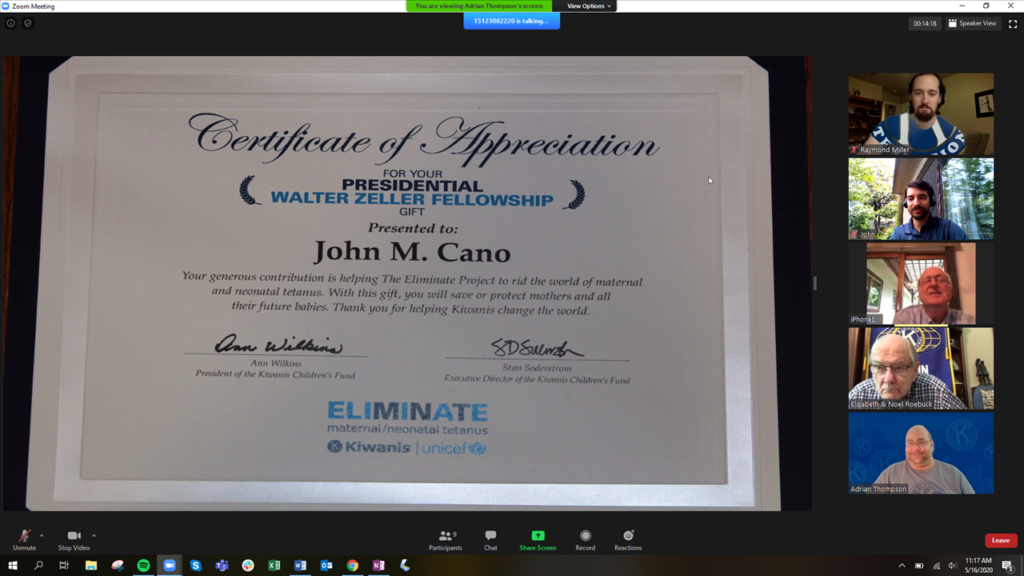1024x576 pixels.
Task: Open Slack from taskbar
Action: click(248, 566)
